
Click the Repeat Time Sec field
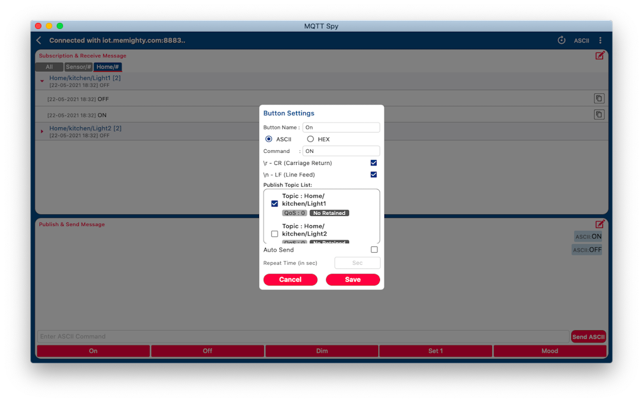pos(357,263)
